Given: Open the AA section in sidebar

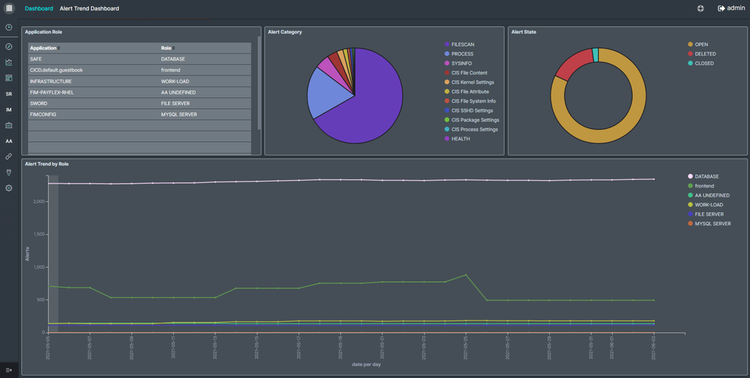Looking at the screenshot, I should pyautogui.click(x=9, y=141).
